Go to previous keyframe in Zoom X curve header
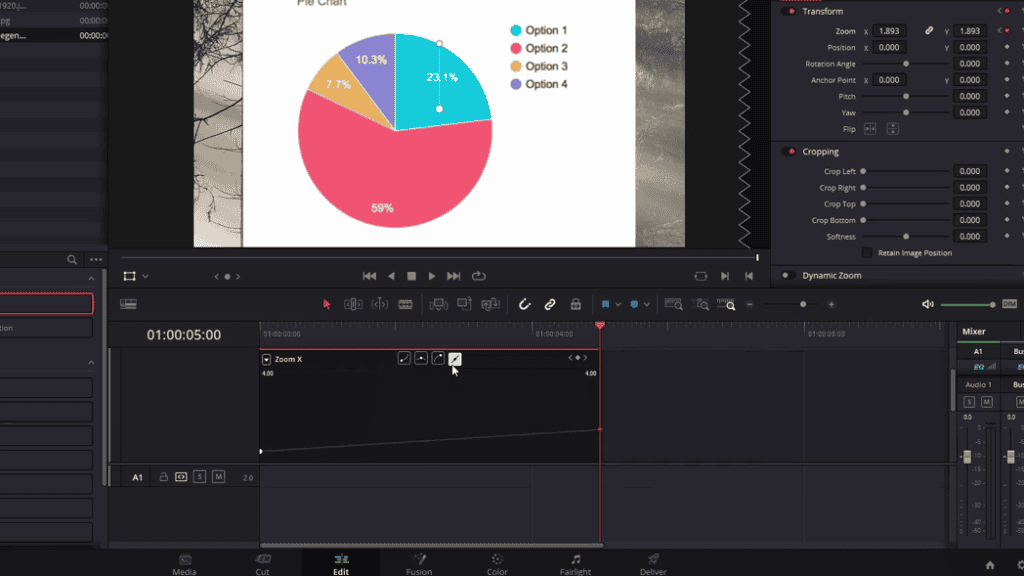Image resolution: width=1024 pixels, height=576 pixels. pyautogui.click(x=570, y=358)
